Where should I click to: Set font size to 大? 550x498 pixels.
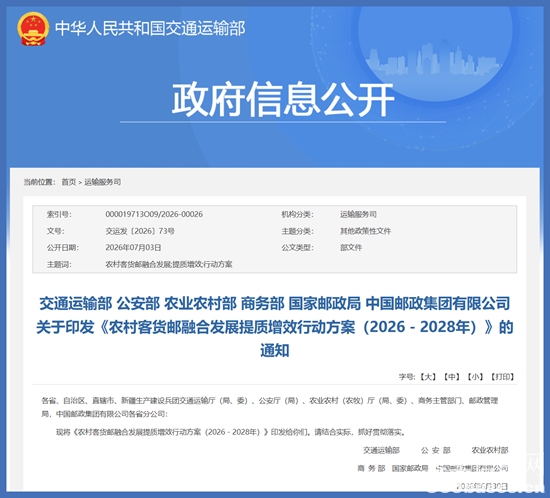click(428, 377)
